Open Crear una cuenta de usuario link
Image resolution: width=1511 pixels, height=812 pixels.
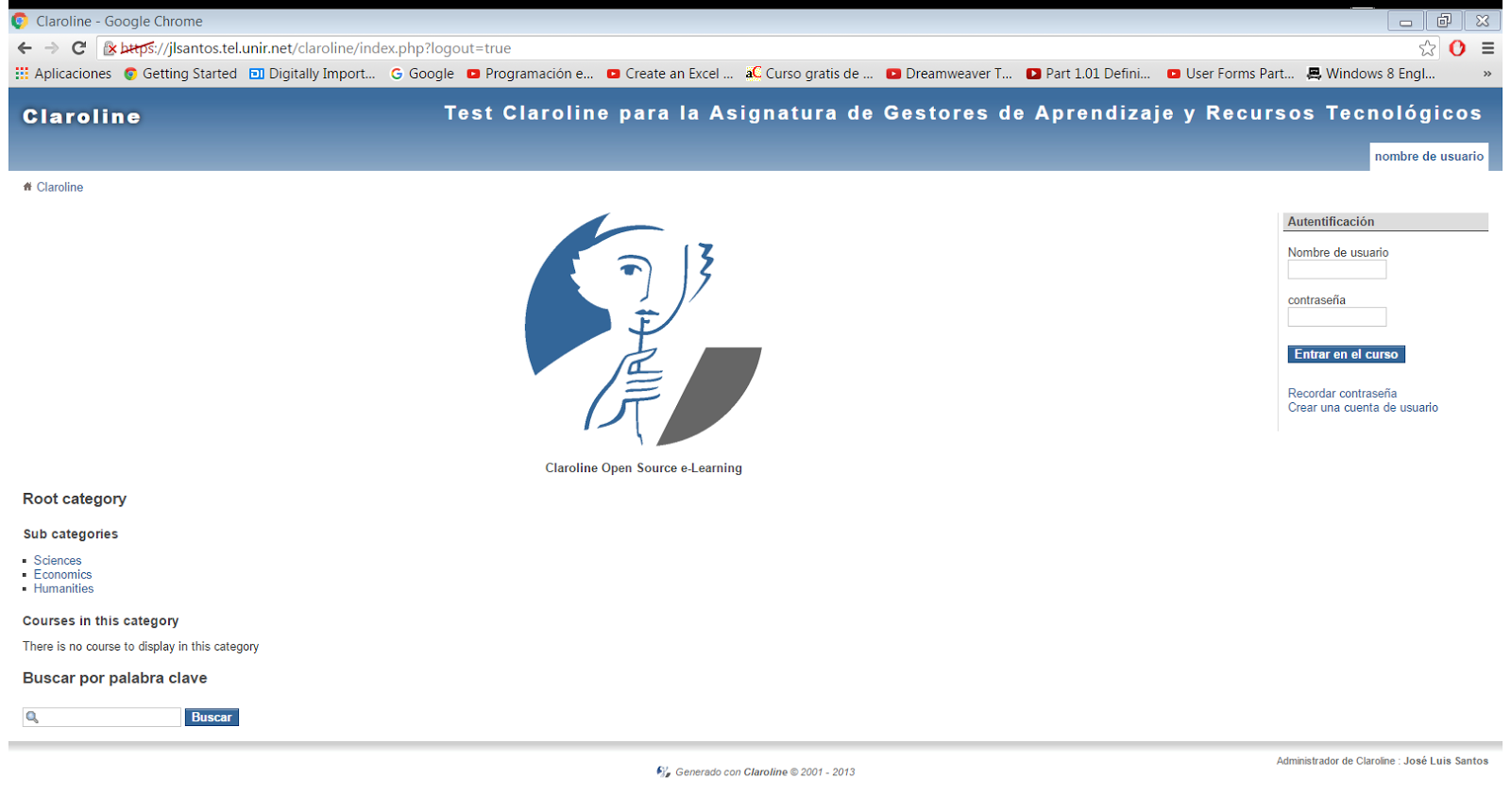coord(1363,408)
